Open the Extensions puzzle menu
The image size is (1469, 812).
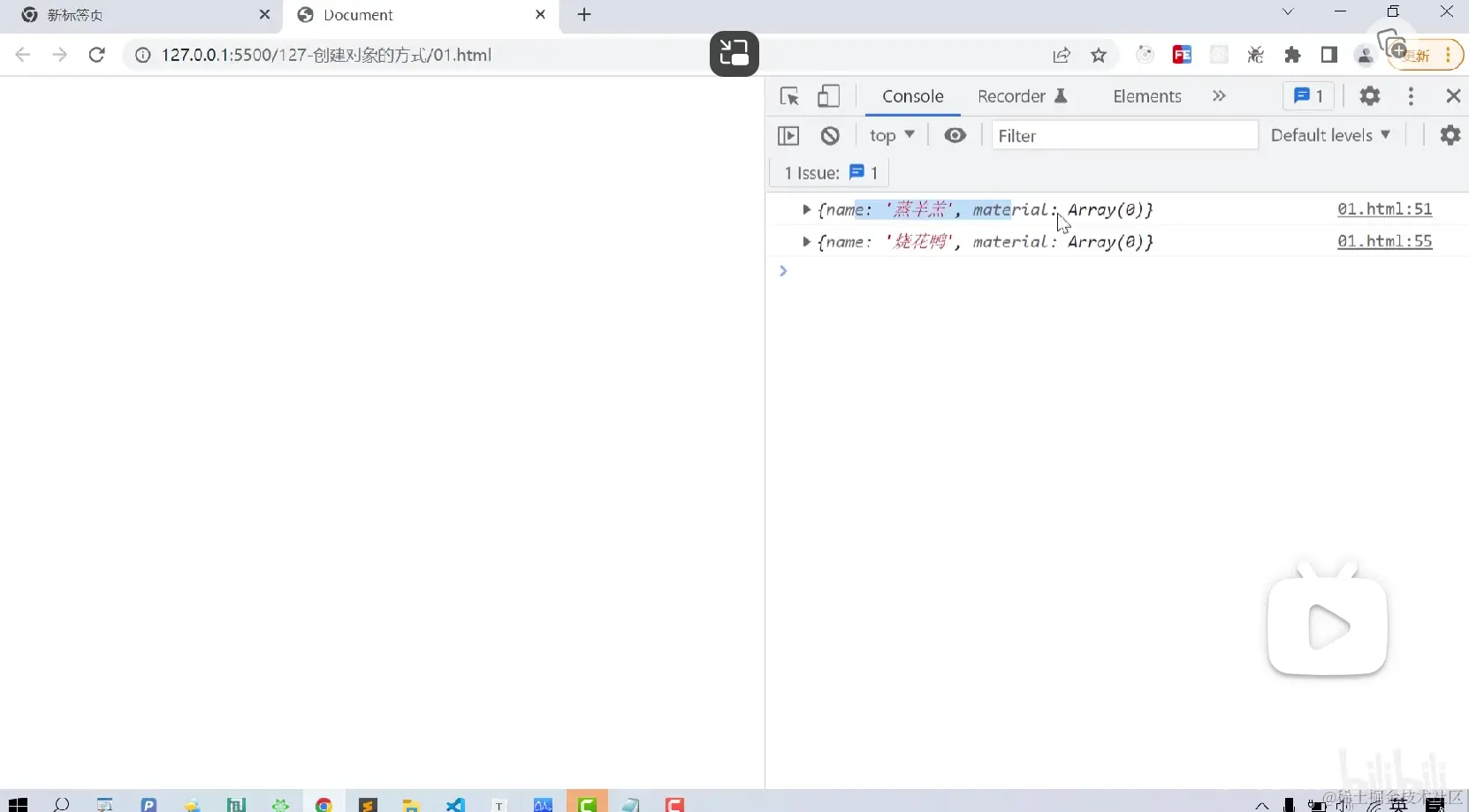click(x=1292, y=55)
